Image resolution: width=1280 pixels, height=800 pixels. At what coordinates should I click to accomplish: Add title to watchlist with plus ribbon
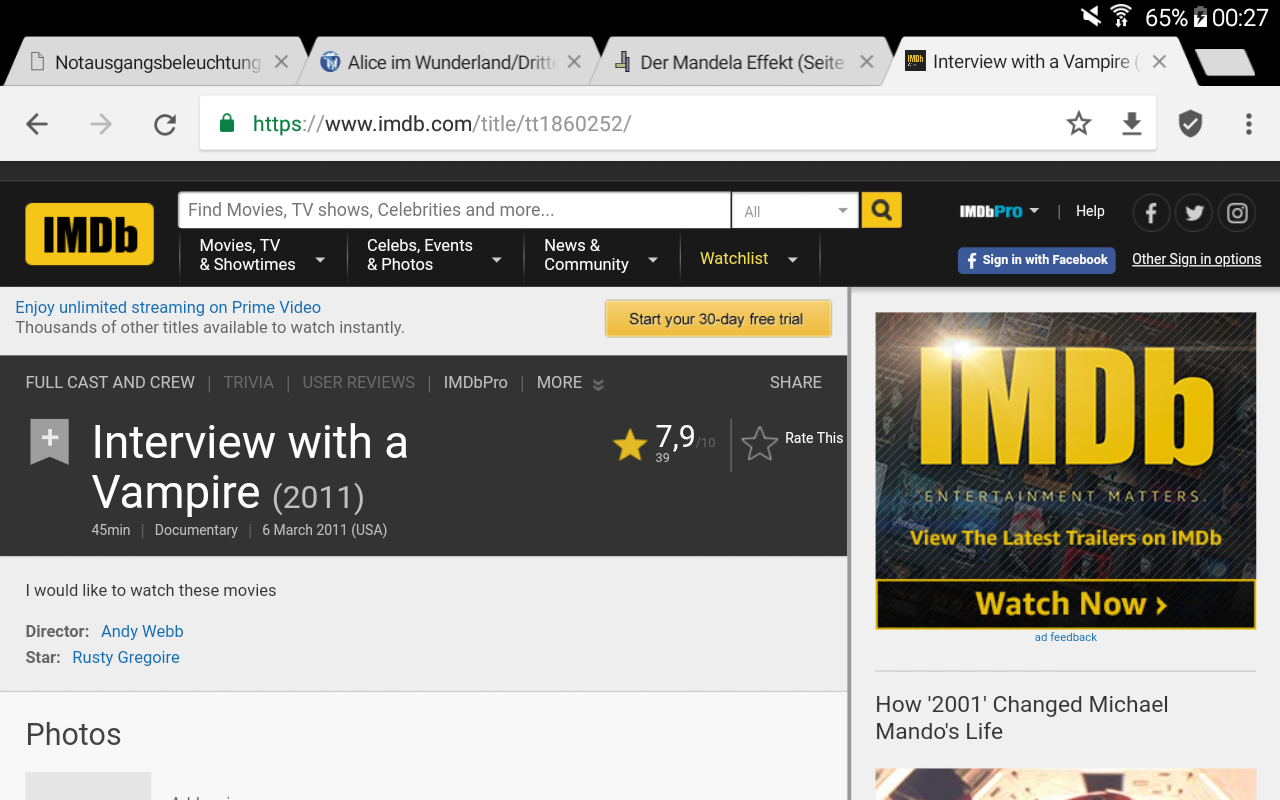pyautogui.click(x=50, y=441)
